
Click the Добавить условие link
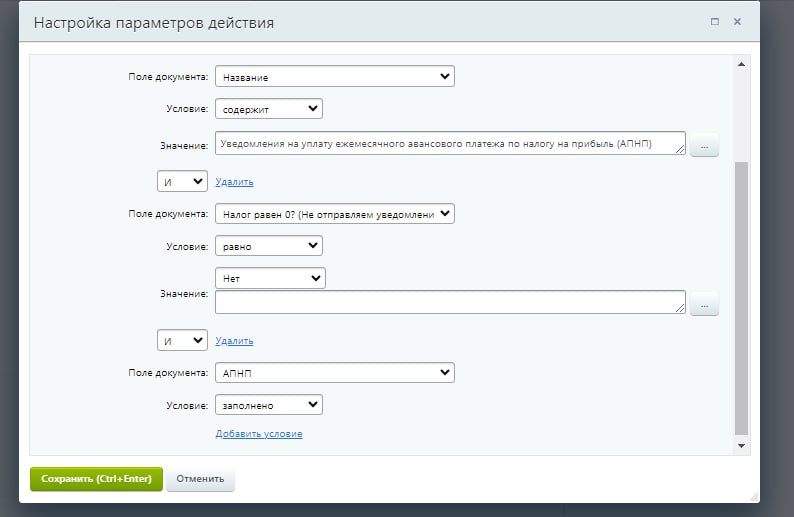click(259, 434)
